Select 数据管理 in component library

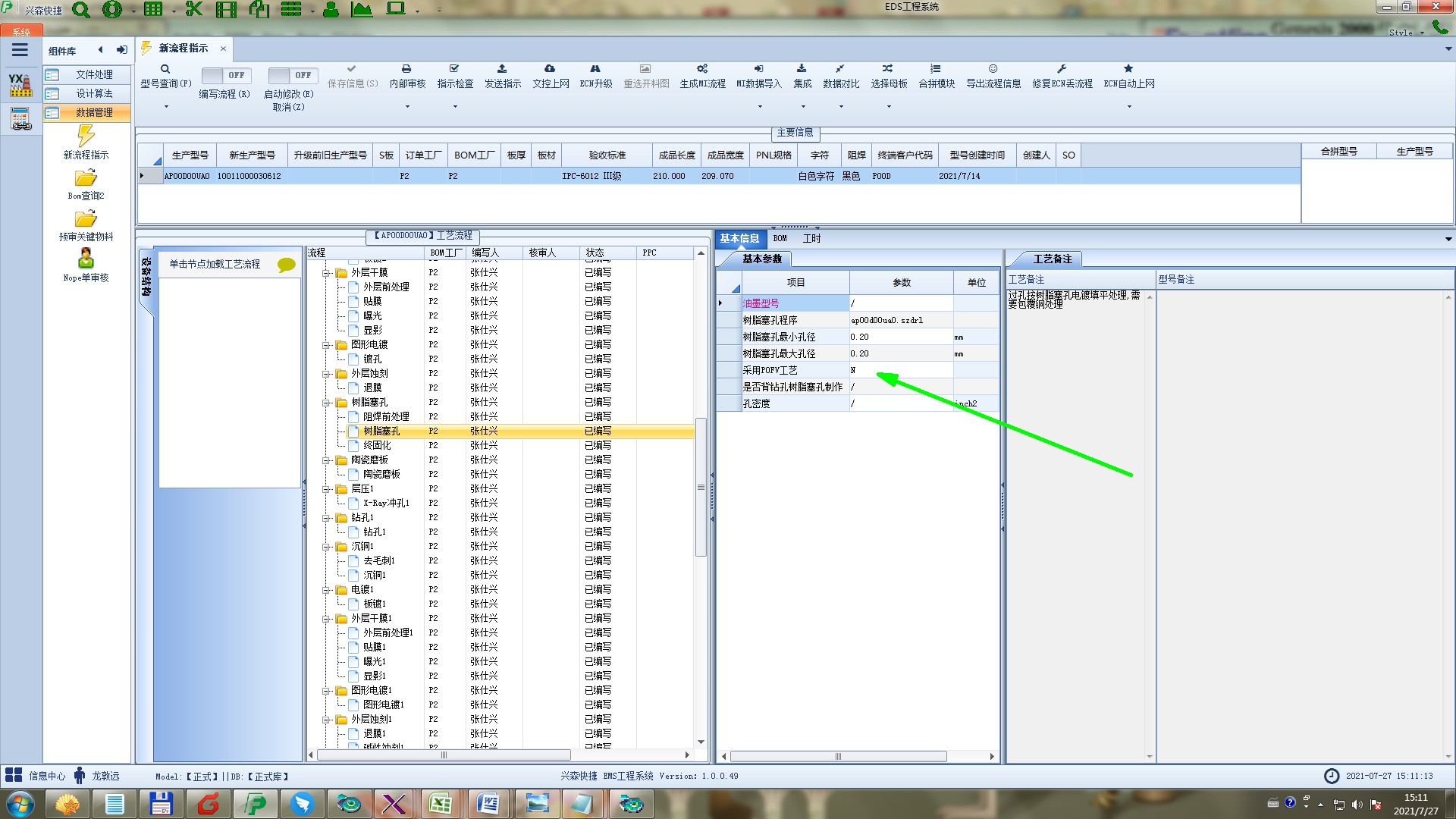(x=94, y=112)
